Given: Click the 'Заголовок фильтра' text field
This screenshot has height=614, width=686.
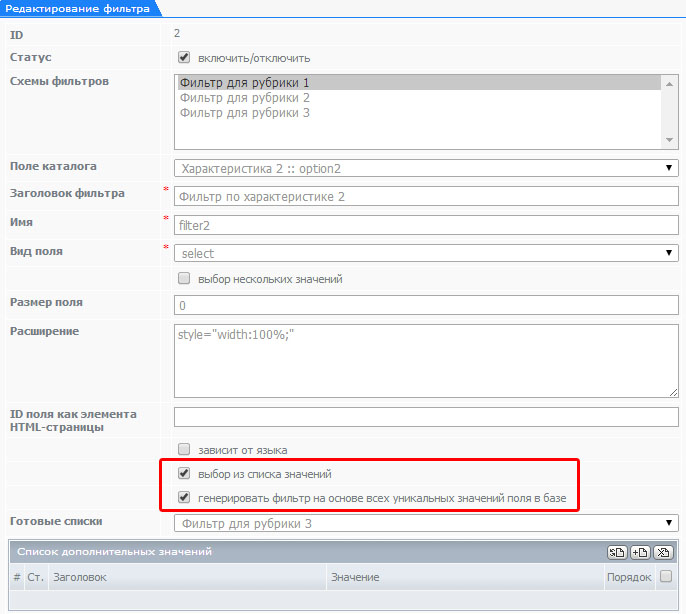Looking at the screenshot, I should [x=426, y=197].
